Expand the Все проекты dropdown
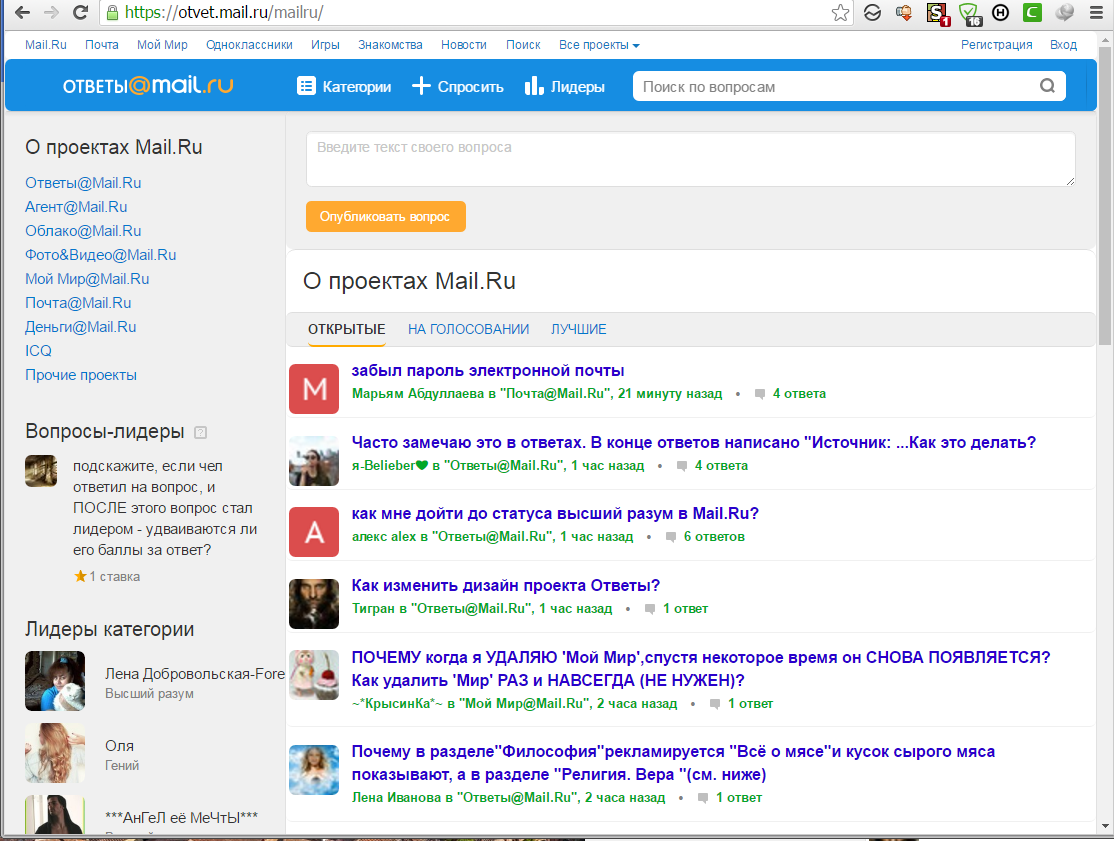Viewport: 1114px width, 841px height. (x=599, y=45)
